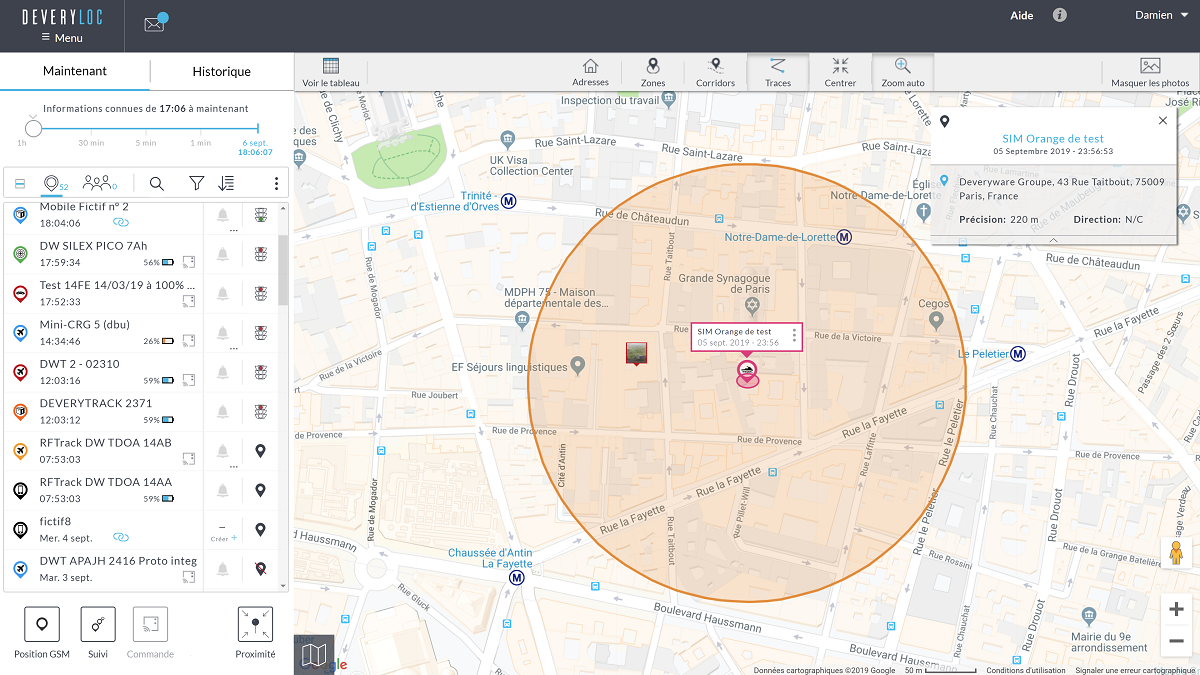
Task: Open the Voir le tableau table view
Action: (331, 72)
